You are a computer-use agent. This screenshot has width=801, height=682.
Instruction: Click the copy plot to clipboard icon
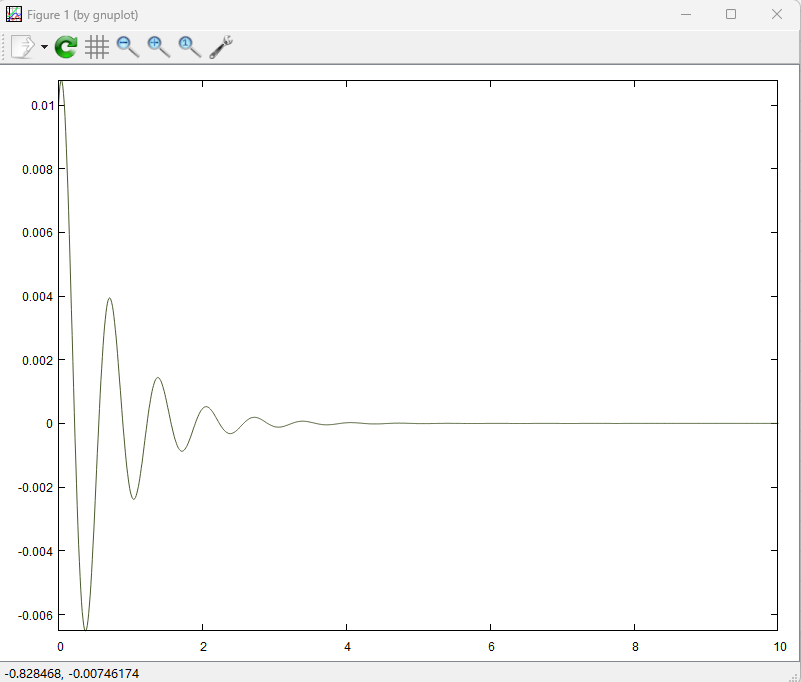[x=22, y=47]
